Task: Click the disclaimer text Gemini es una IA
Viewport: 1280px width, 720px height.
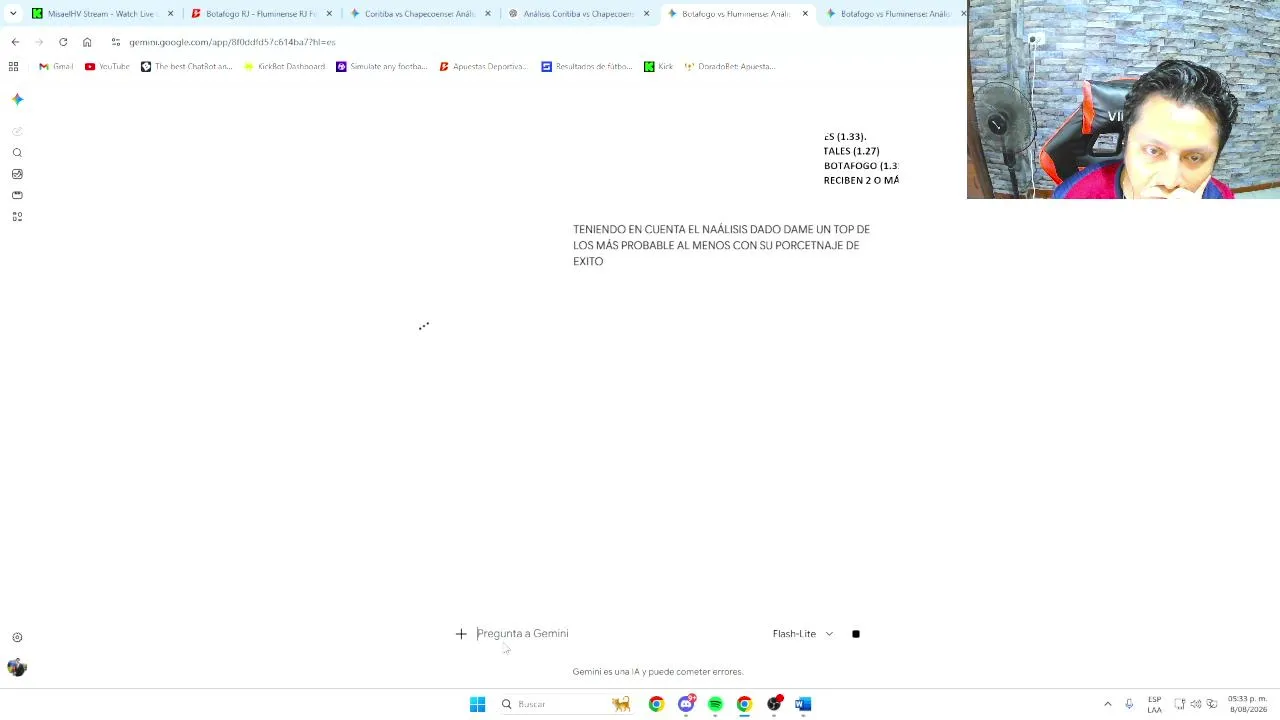Action: click(658, 672)
